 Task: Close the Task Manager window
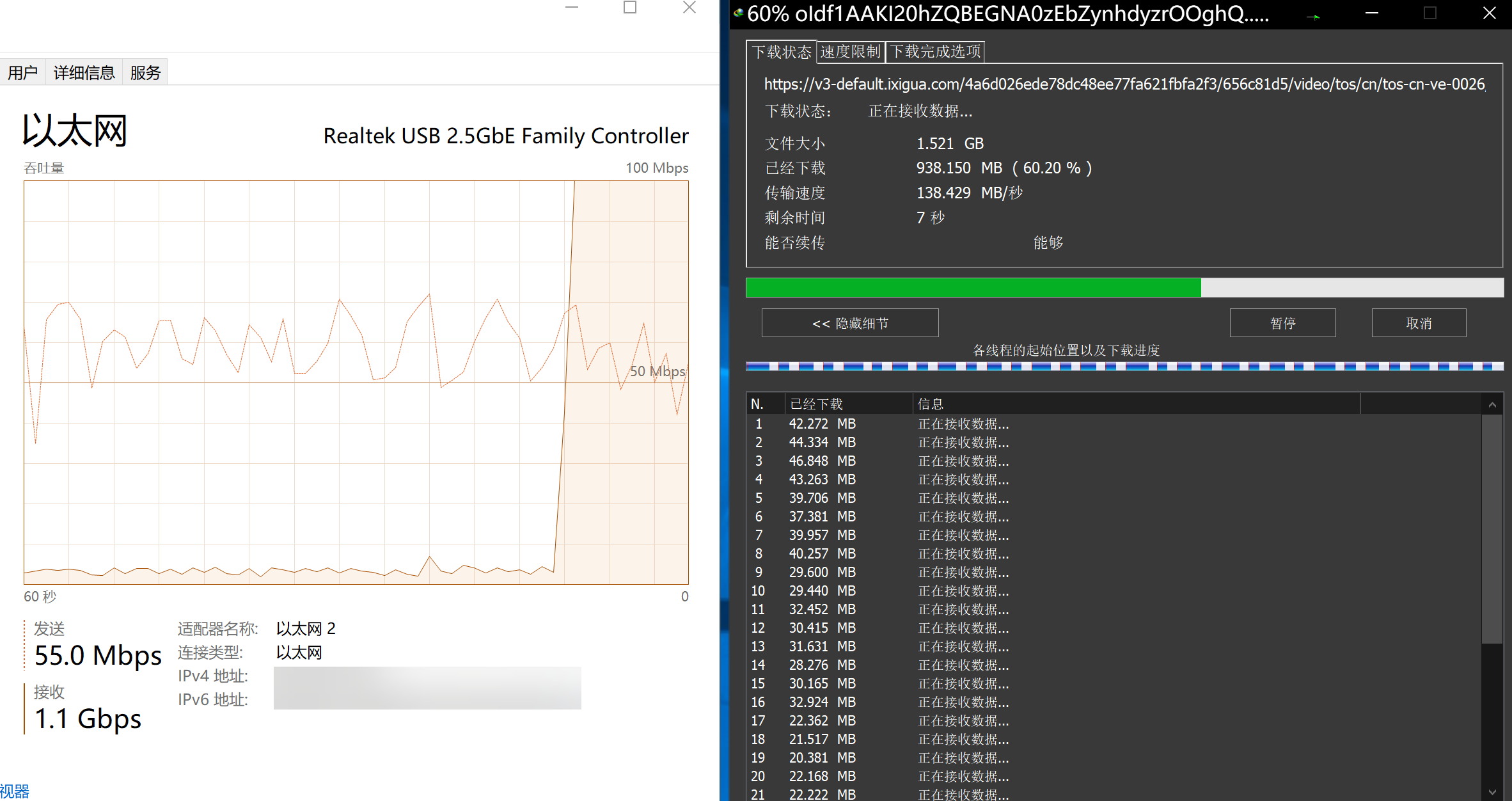point(689,8)
